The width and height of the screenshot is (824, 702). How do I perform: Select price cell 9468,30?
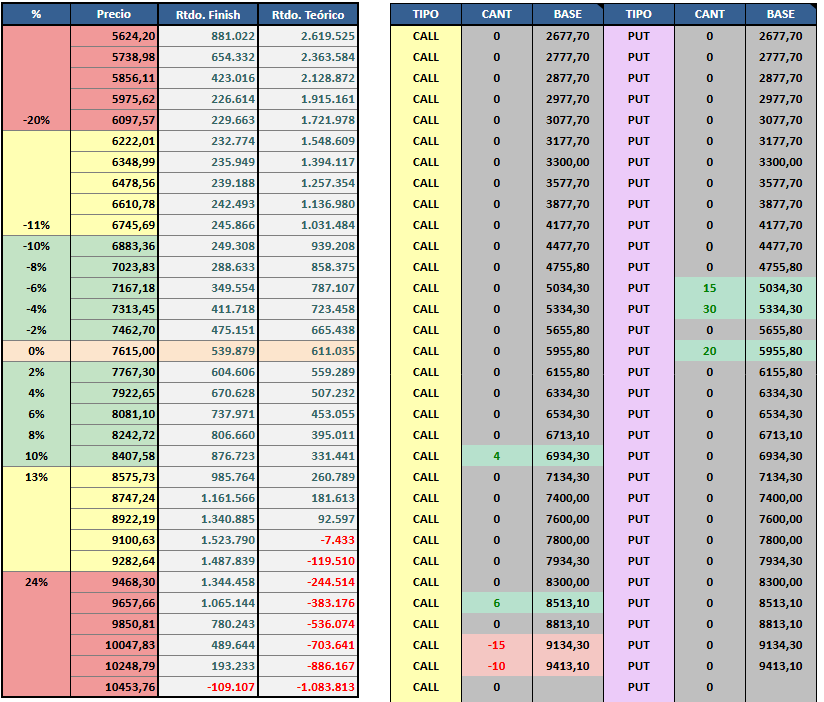114,582
